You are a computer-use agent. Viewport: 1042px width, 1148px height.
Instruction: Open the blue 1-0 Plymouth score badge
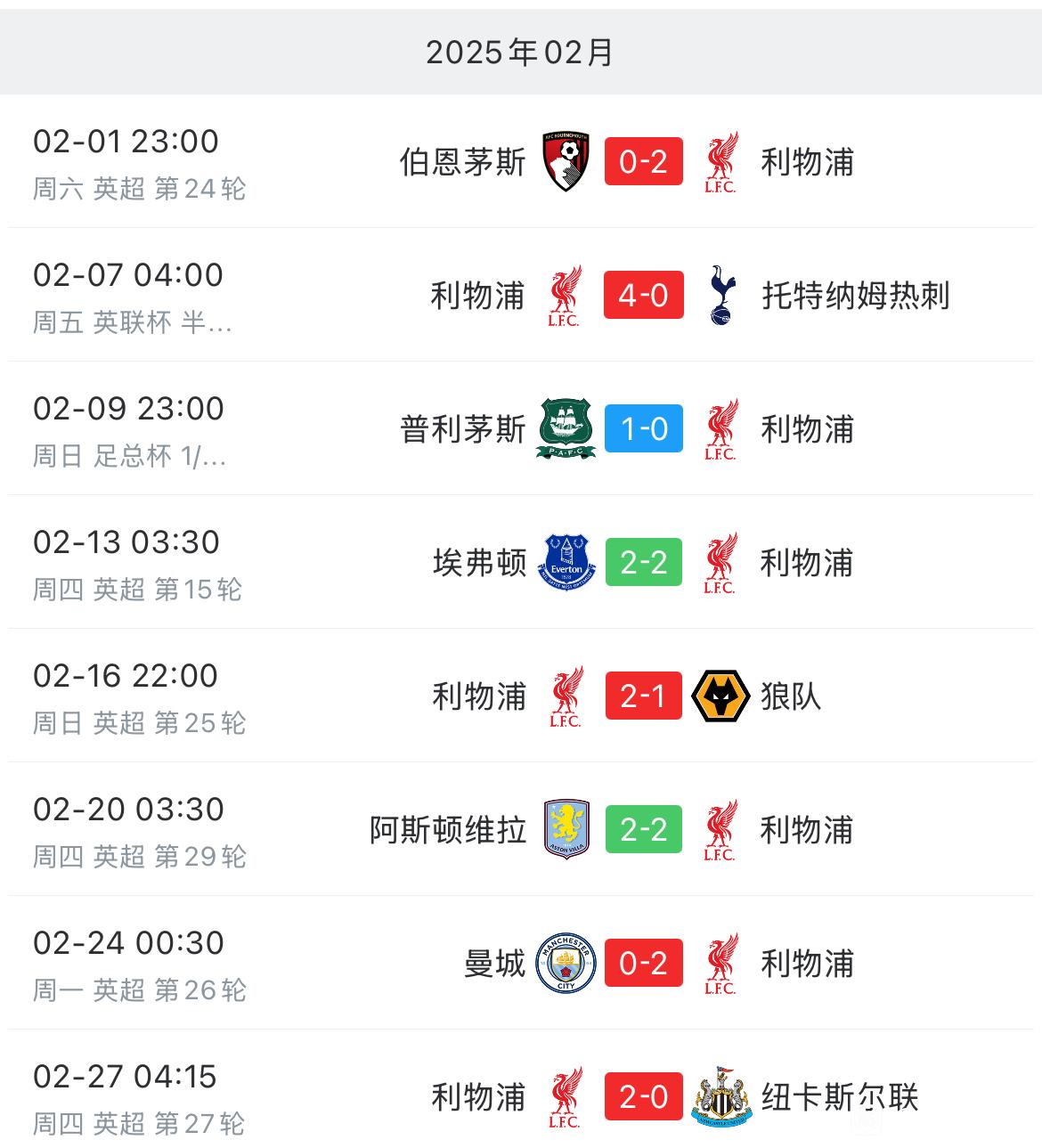pos(644,428)
